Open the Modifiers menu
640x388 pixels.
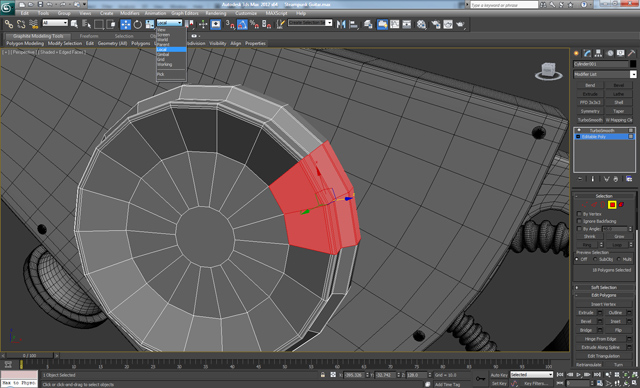coord(130,13)
